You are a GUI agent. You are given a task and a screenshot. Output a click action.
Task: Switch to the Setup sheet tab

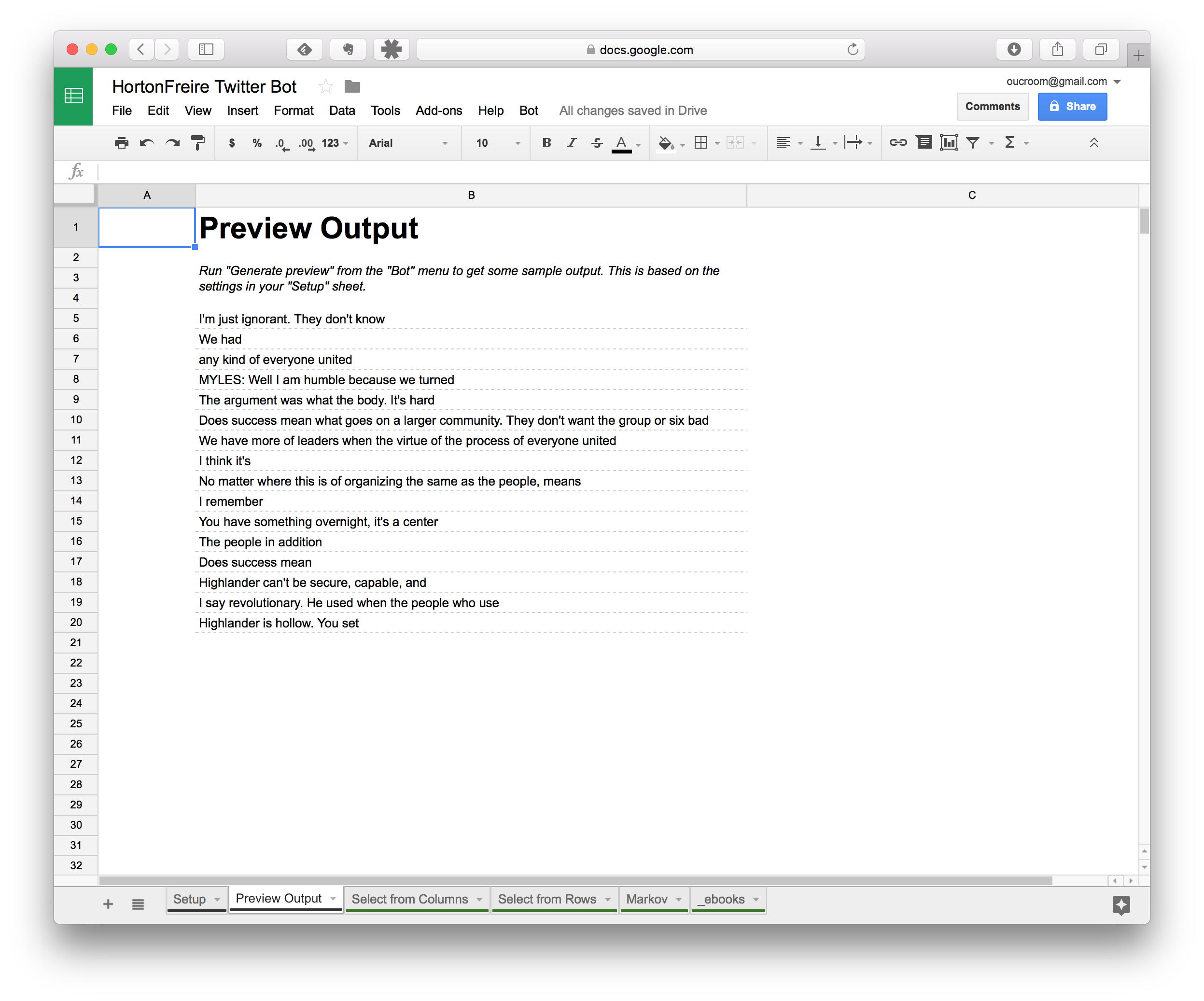(x=189, y=900)
